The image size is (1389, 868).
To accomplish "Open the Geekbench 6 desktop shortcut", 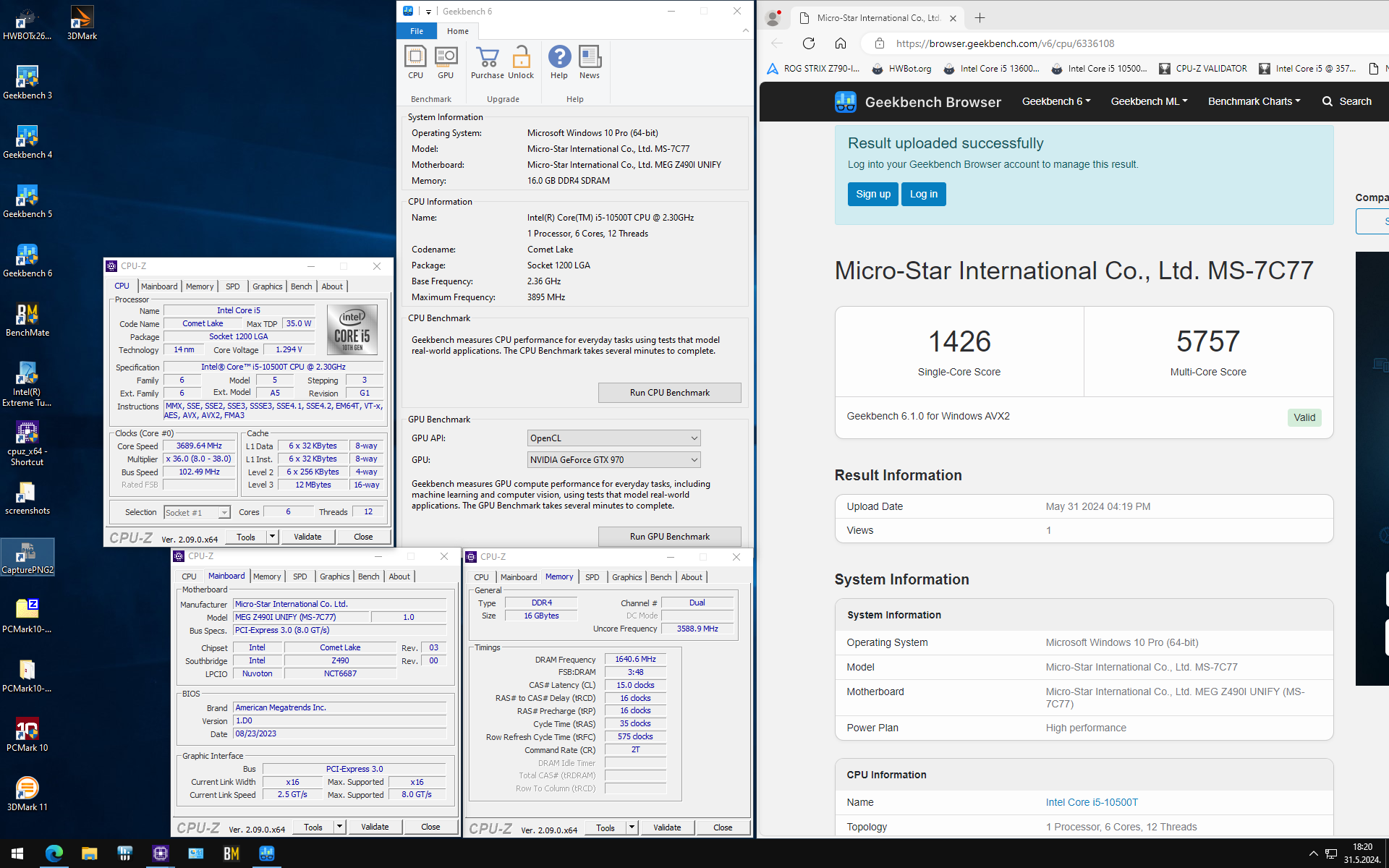I will pos(27,260).
